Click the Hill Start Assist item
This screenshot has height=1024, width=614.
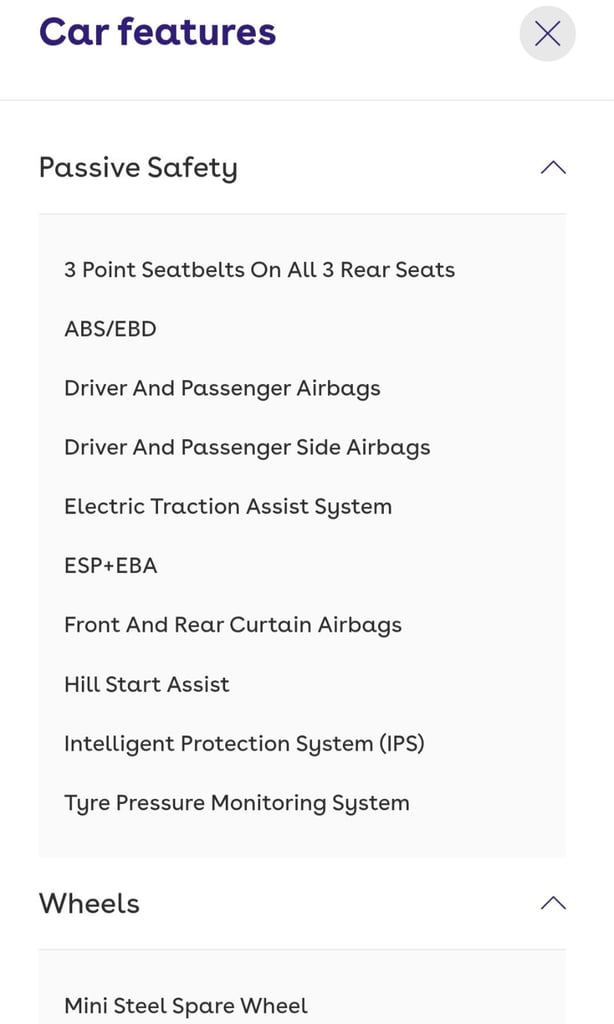point(147,685)
